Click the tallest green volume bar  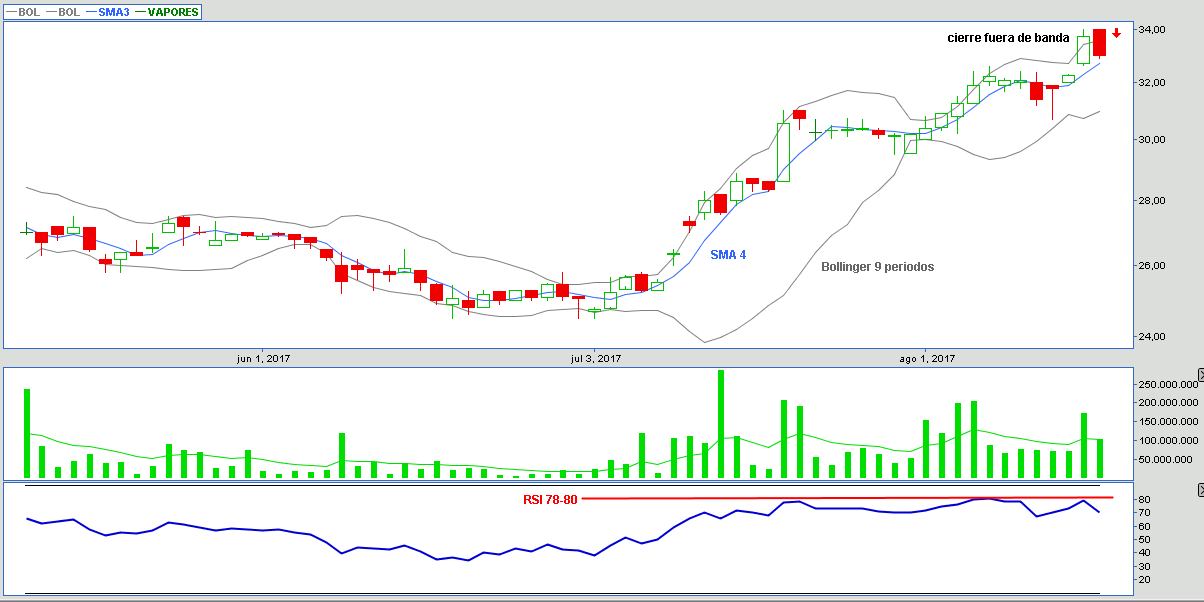720,424
